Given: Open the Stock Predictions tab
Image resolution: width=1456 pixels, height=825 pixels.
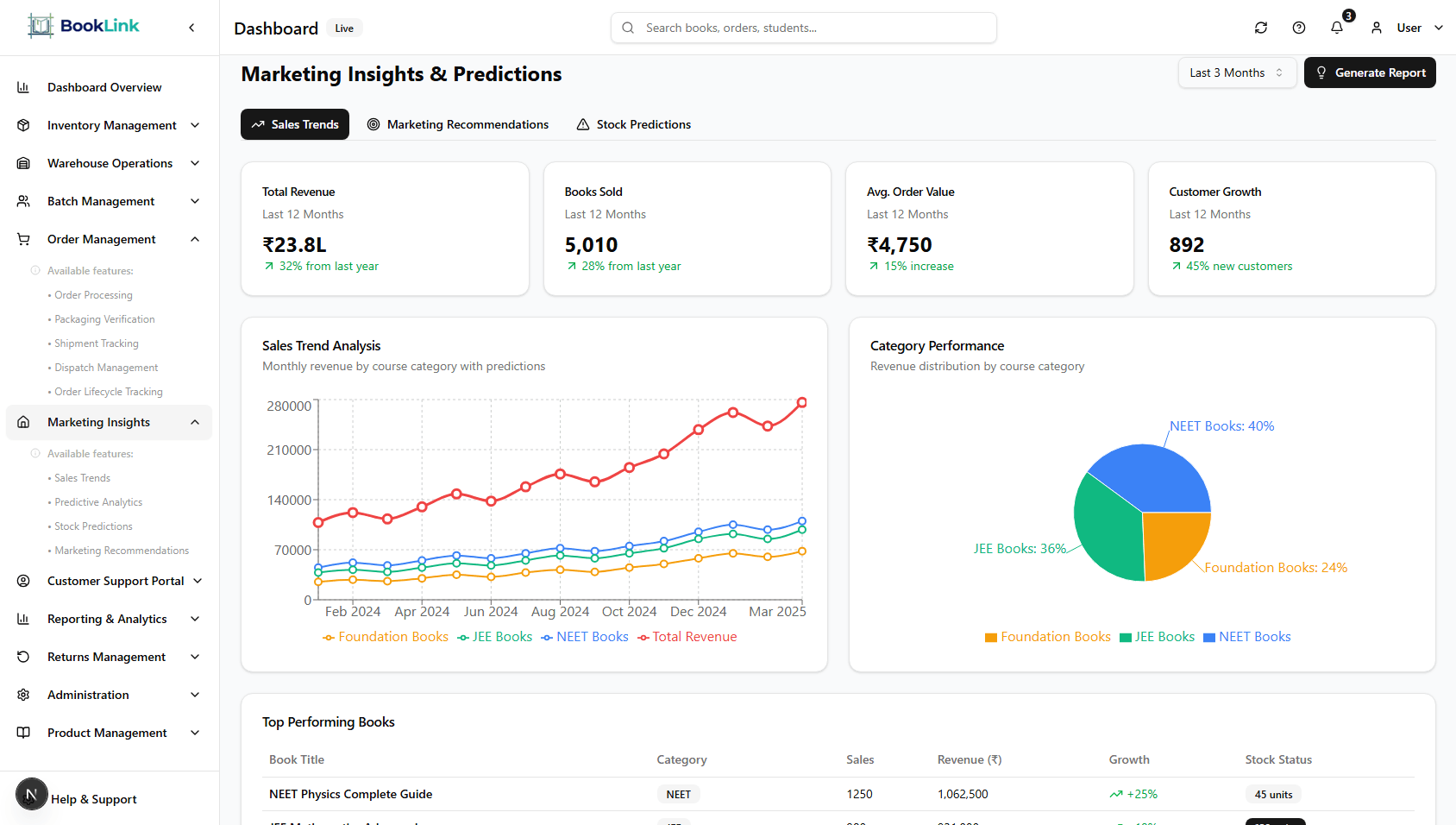Looking at the screenshot, I should tap(634, 124).
